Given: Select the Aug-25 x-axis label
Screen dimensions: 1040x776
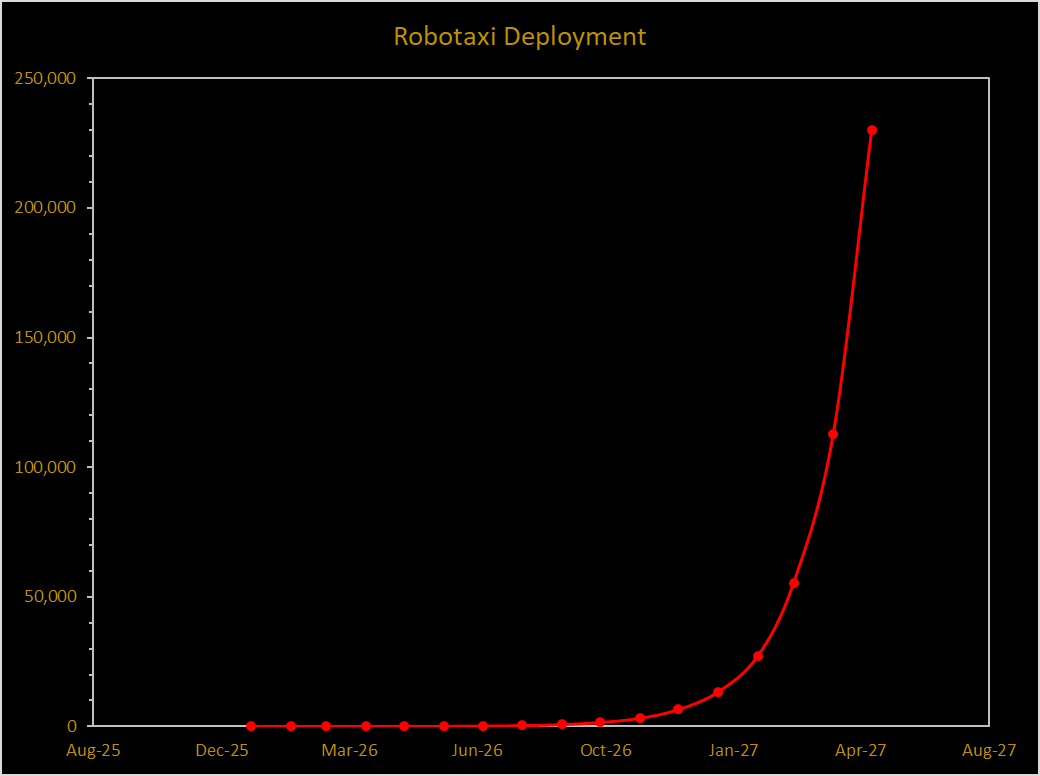Looking at the screenshot, I should click(94, 751).
